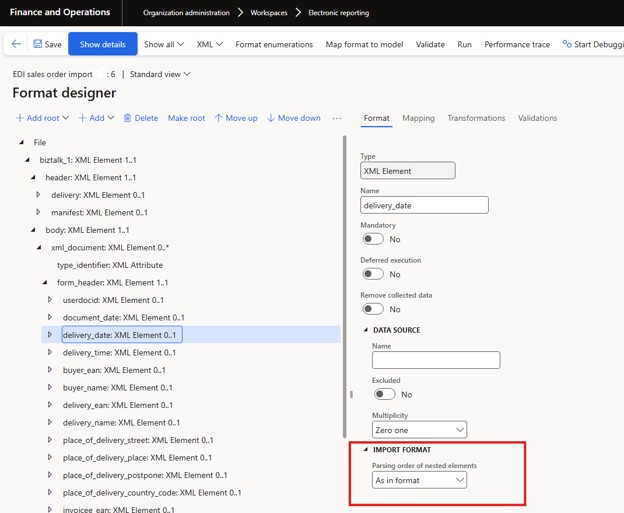The image size is (624, 513).
Task: Click the Validate button
Action: 430,44
